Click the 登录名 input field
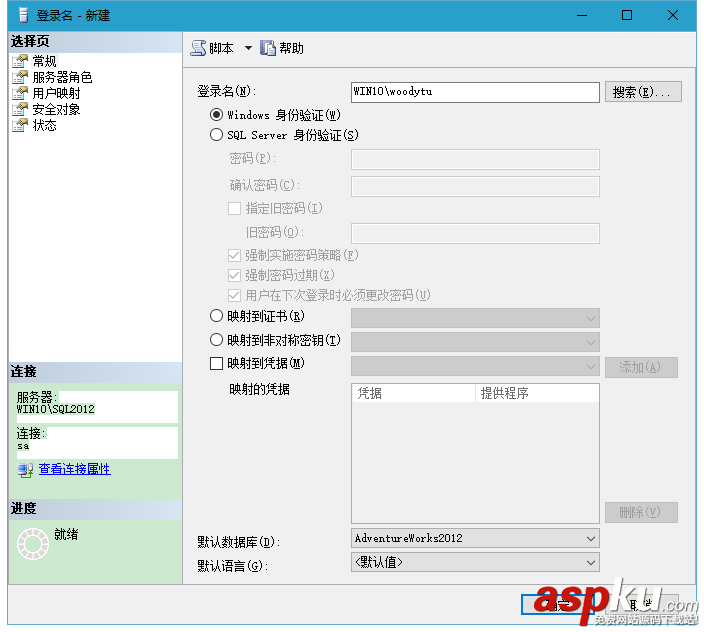The width and height of the screenshot is (704, 632). tap(475, 92)
